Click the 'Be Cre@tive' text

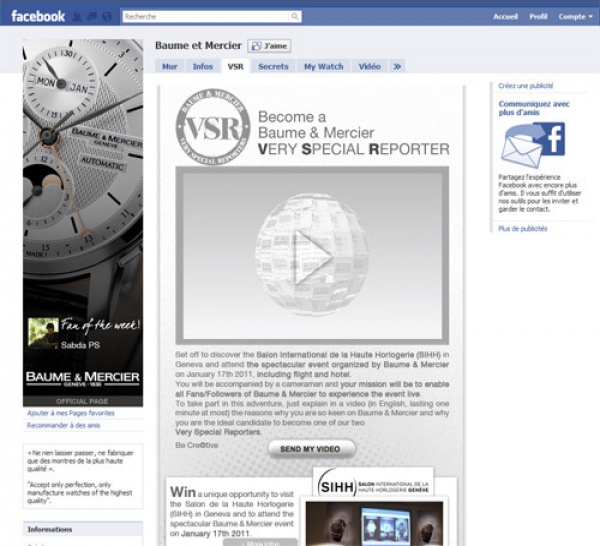[197, 445]
